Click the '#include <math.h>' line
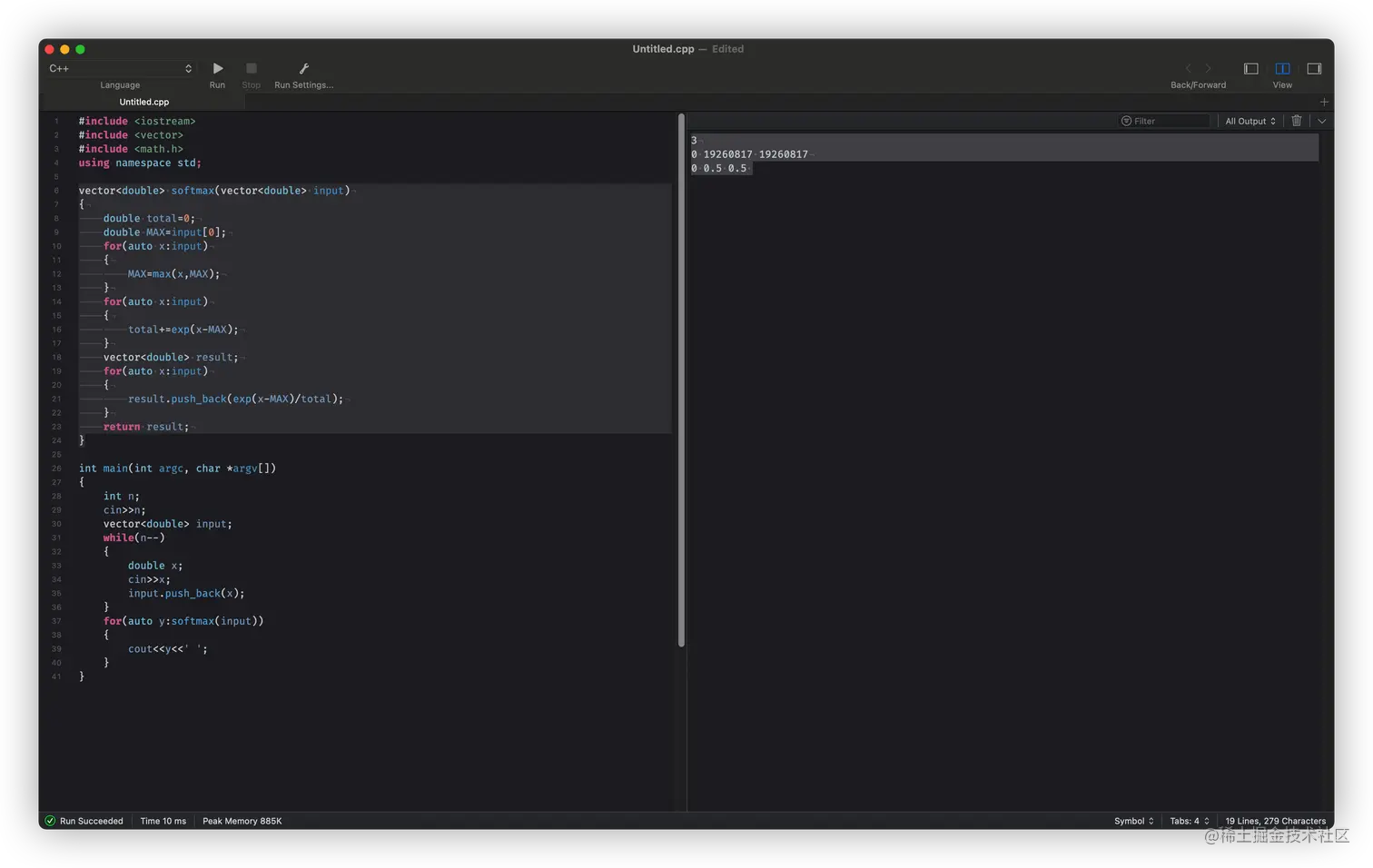 point(131,149)
